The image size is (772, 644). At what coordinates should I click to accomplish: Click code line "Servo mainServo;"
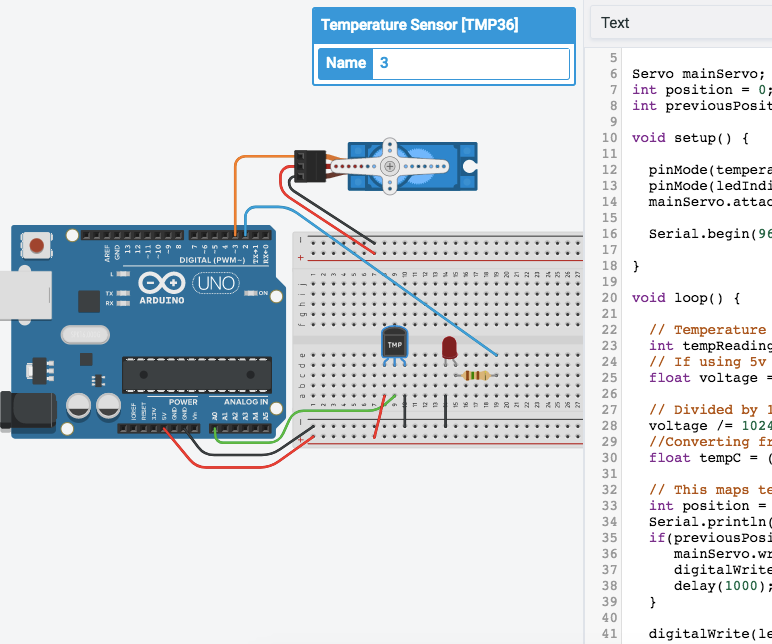click(699, 74)
